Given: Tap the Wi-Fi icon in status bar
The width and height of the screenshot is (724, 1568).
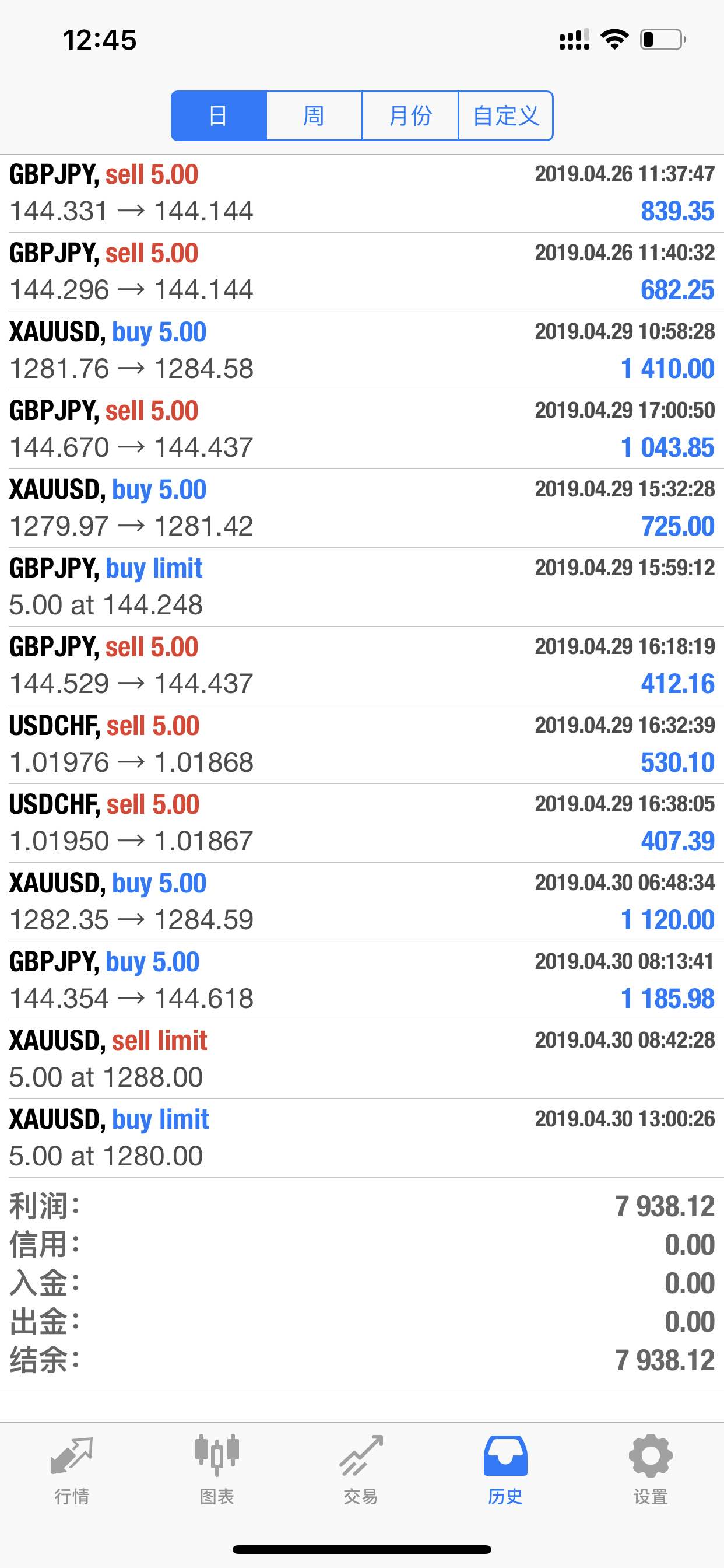Looking at the screenshot, I should tap(614, 40).
